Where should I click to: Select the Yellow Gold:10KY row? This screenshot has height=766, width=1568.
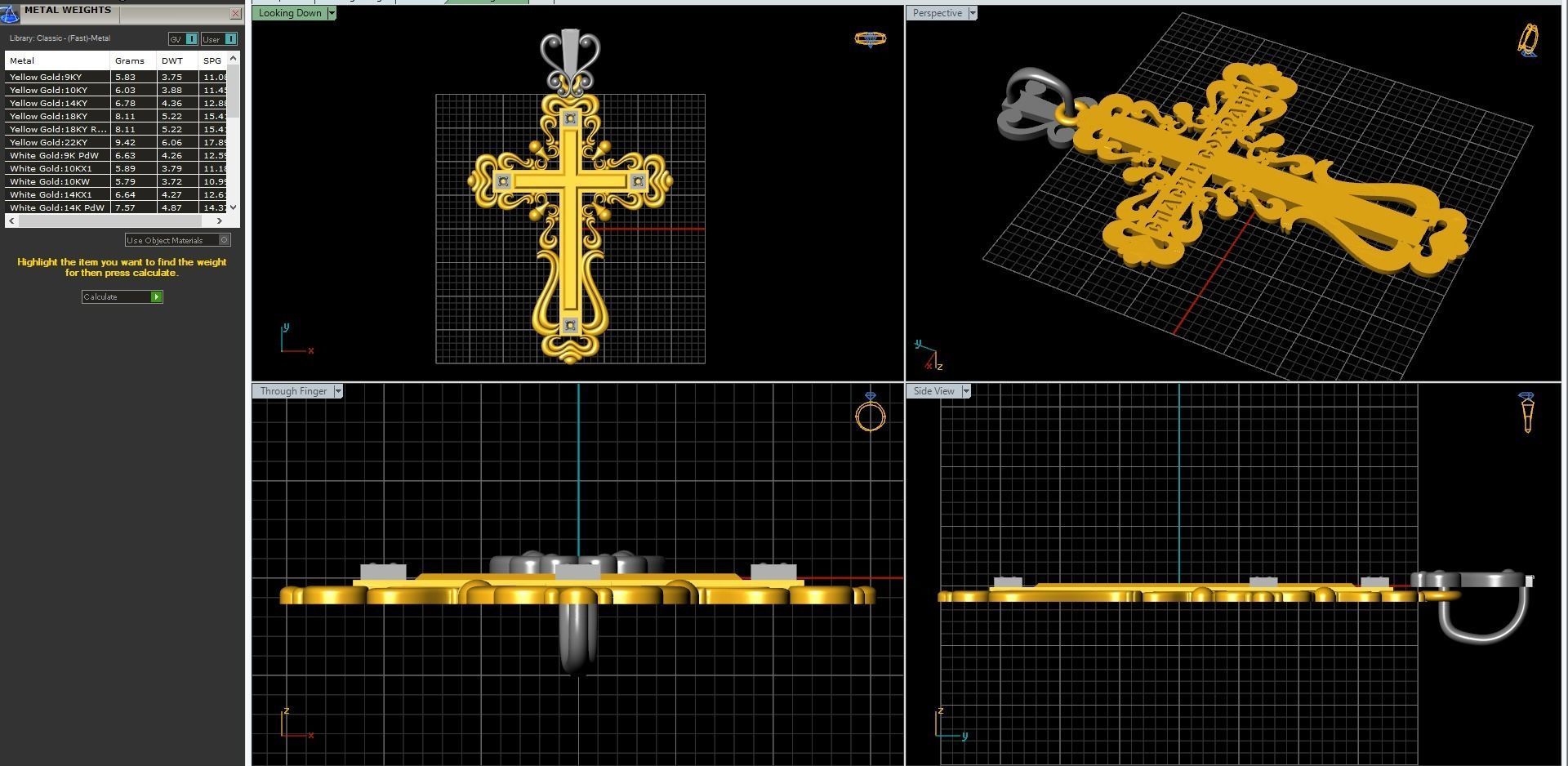pyautogui.click(x=116, y=90)
